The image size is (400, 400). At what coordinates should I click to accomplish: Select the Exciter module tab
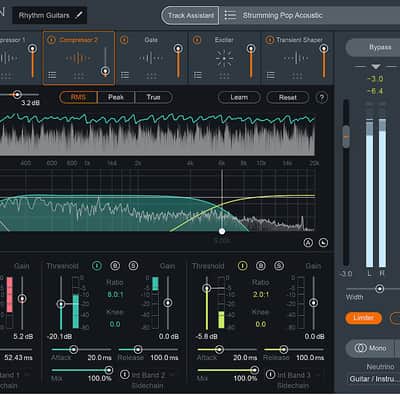pos(224,58)
